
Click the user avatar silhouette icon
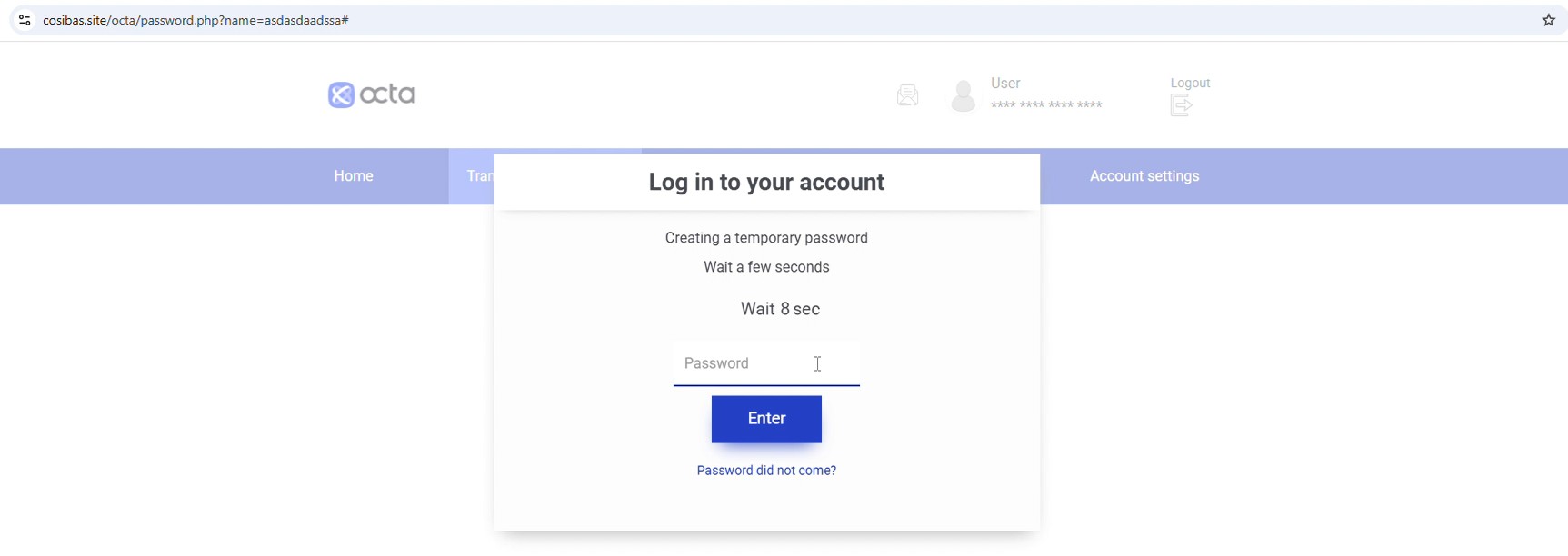963,96
